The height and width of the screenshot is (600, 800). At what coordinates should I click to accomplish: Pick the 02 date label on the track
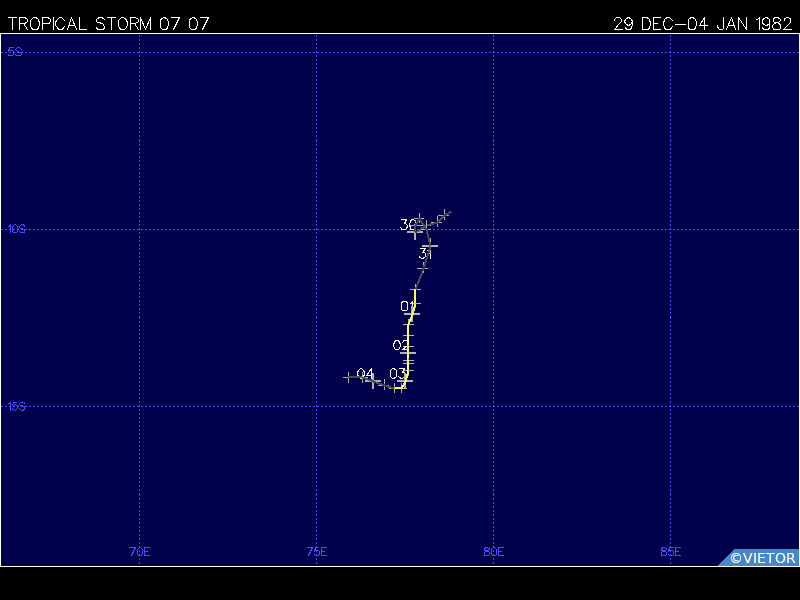pos(400,345)
